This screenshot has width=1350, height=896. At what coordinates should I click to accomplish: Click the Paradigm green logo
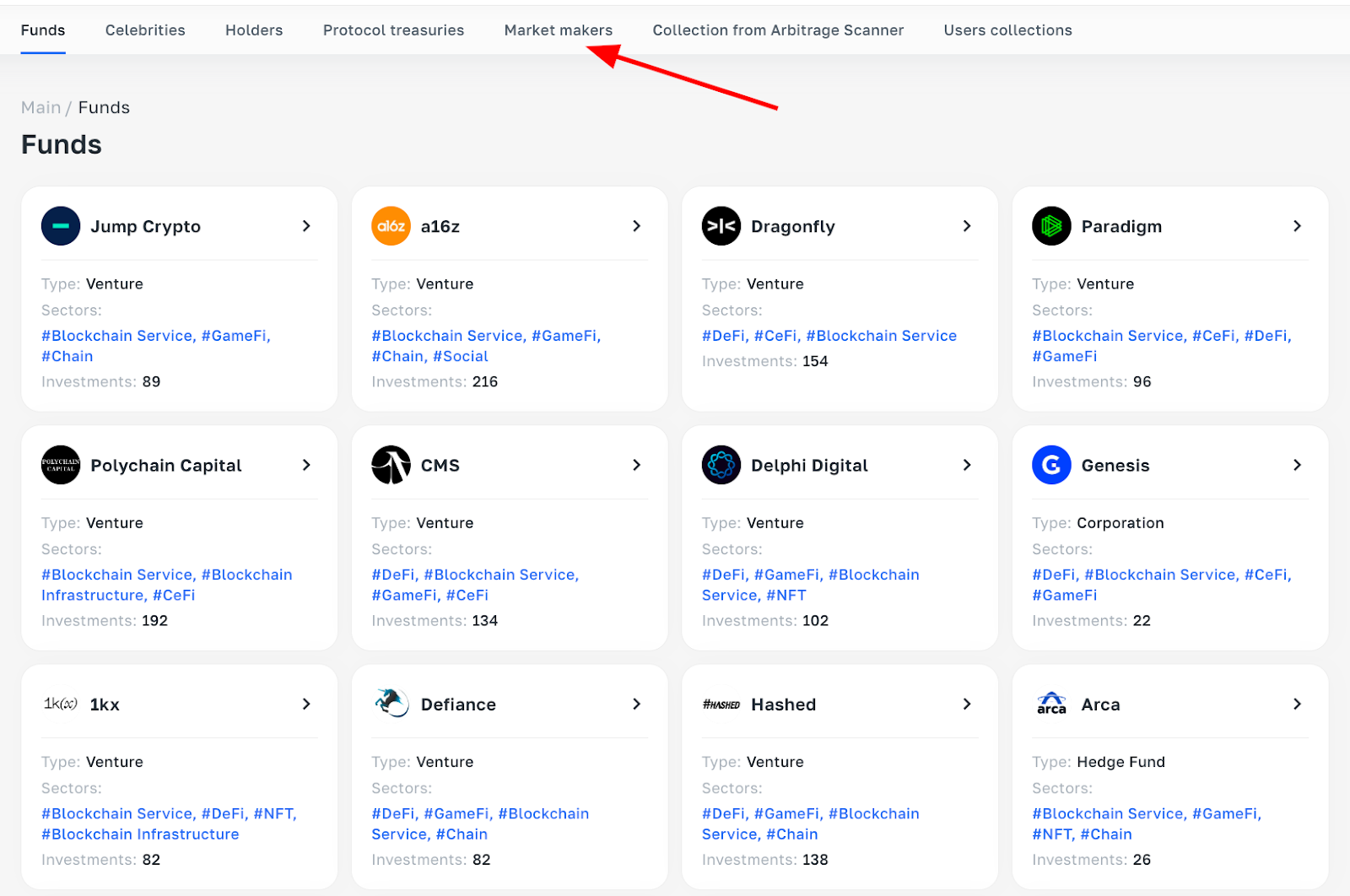point(1051,226)
